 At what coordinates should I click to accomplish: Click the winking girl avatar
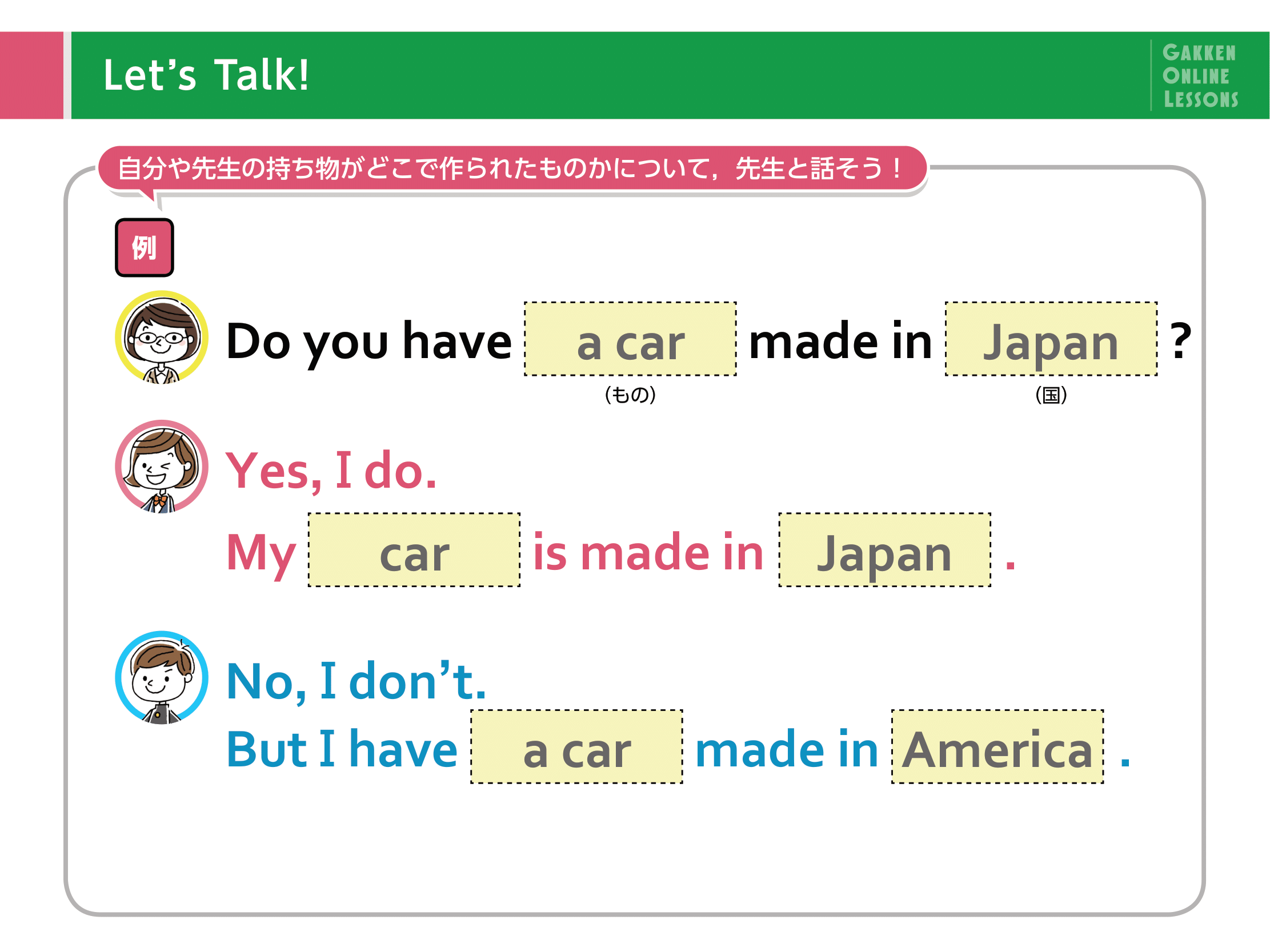161,467
